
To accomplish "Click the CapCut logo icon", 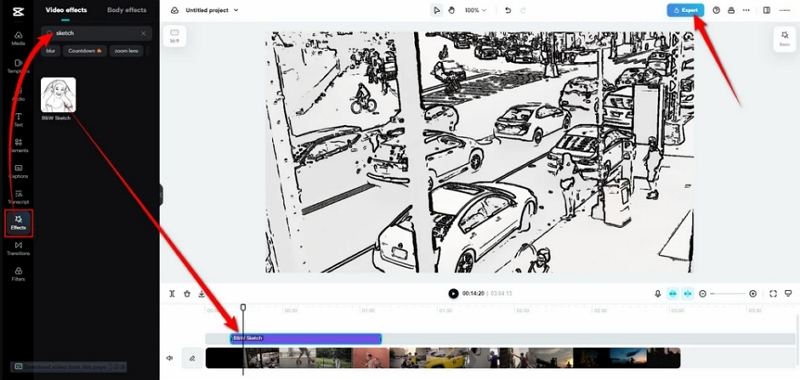I will [x=18, y=11].
